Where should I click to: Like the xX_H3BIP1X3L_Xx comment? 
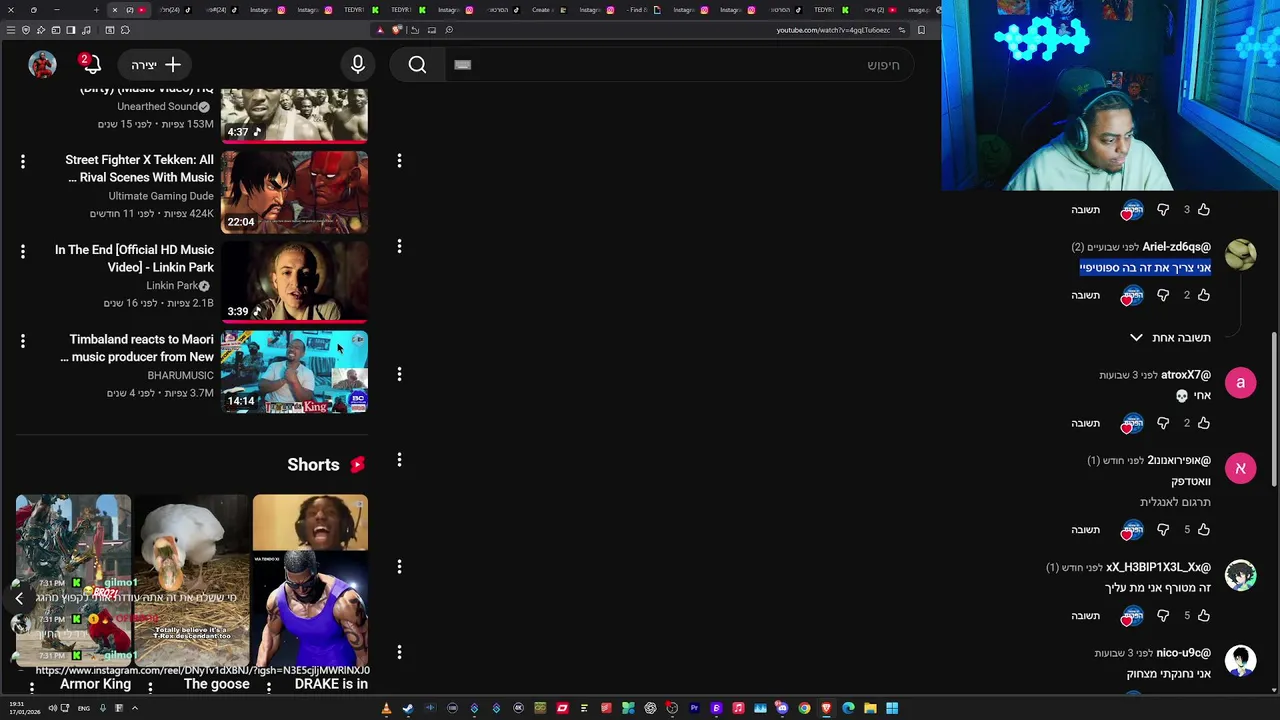pos(1204,615)
